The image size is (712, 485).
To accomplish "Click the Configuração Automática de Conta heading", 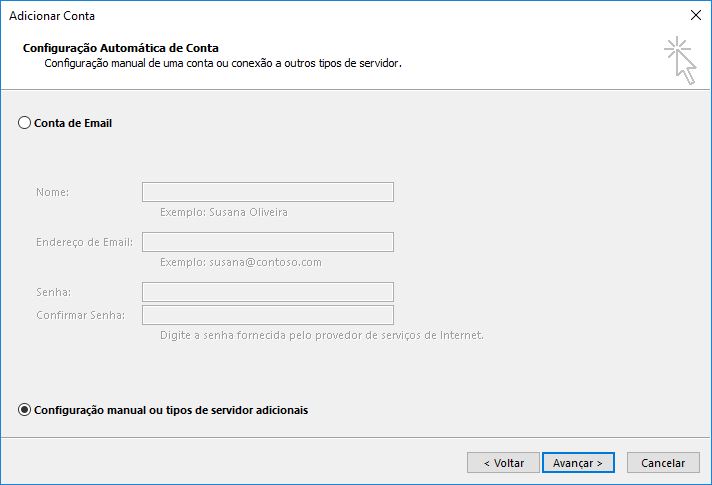I will [120, 48].
